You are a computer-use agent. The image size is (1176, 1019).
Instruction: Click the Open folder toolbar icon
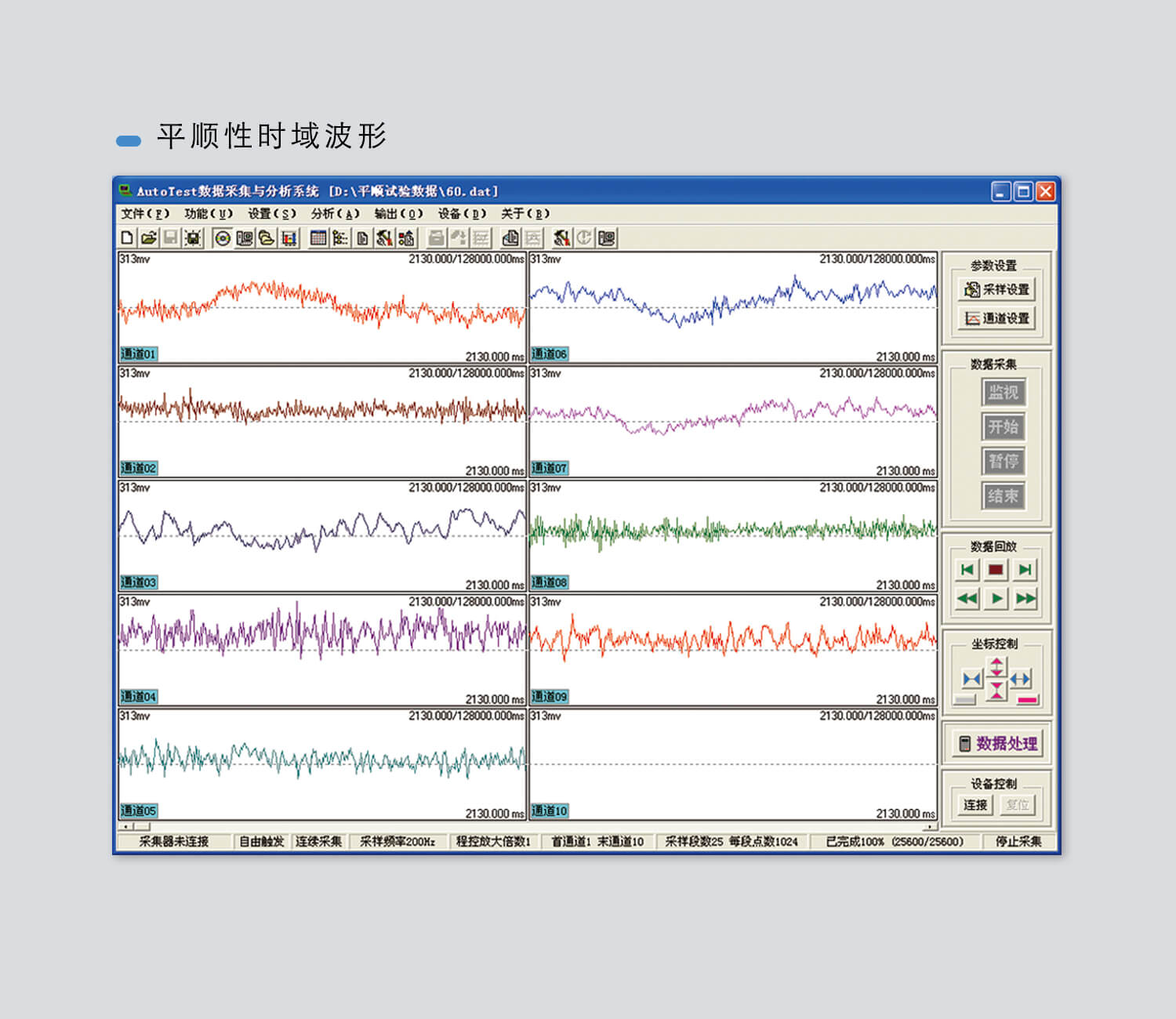pos(149,238)
